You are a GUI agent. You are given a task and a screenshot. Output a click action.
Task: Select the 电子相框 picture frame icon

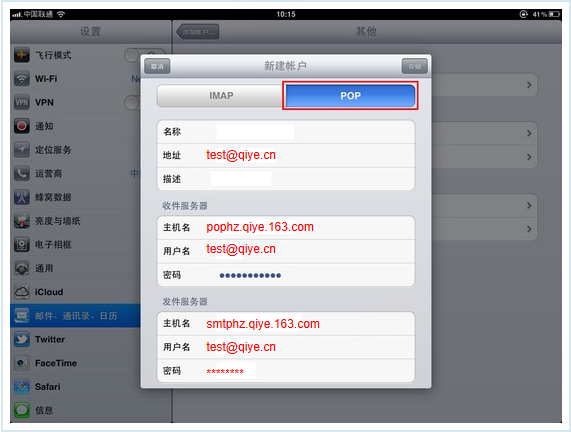(x=22, y=244)
